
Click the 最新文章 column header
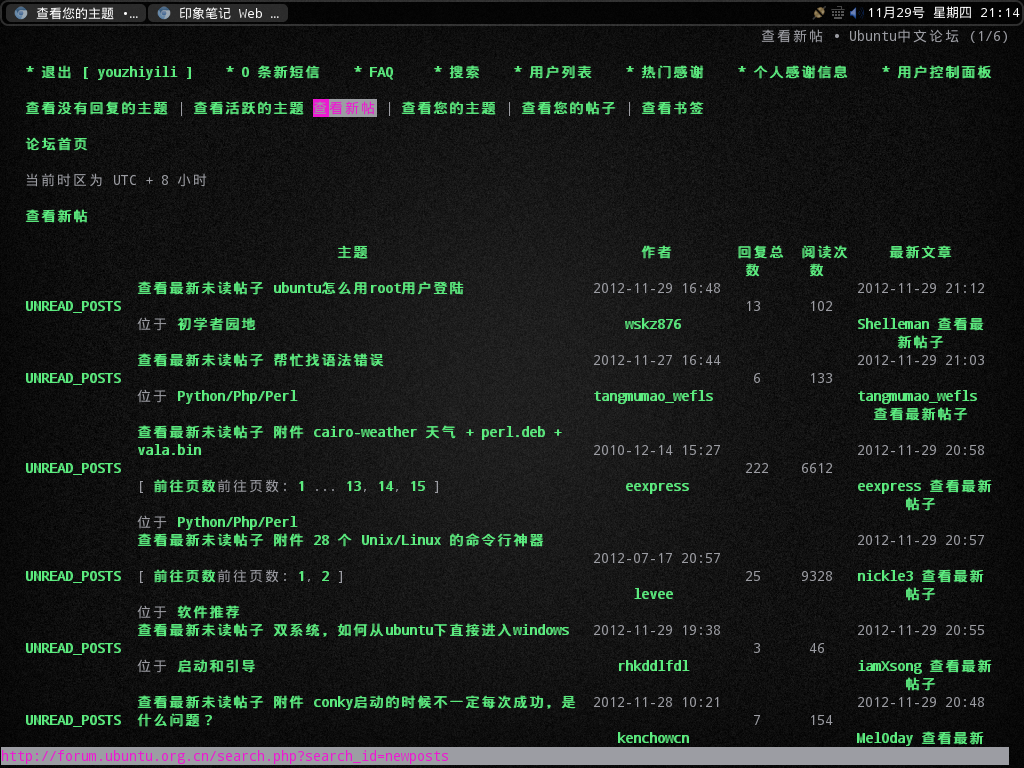point(921,253)
